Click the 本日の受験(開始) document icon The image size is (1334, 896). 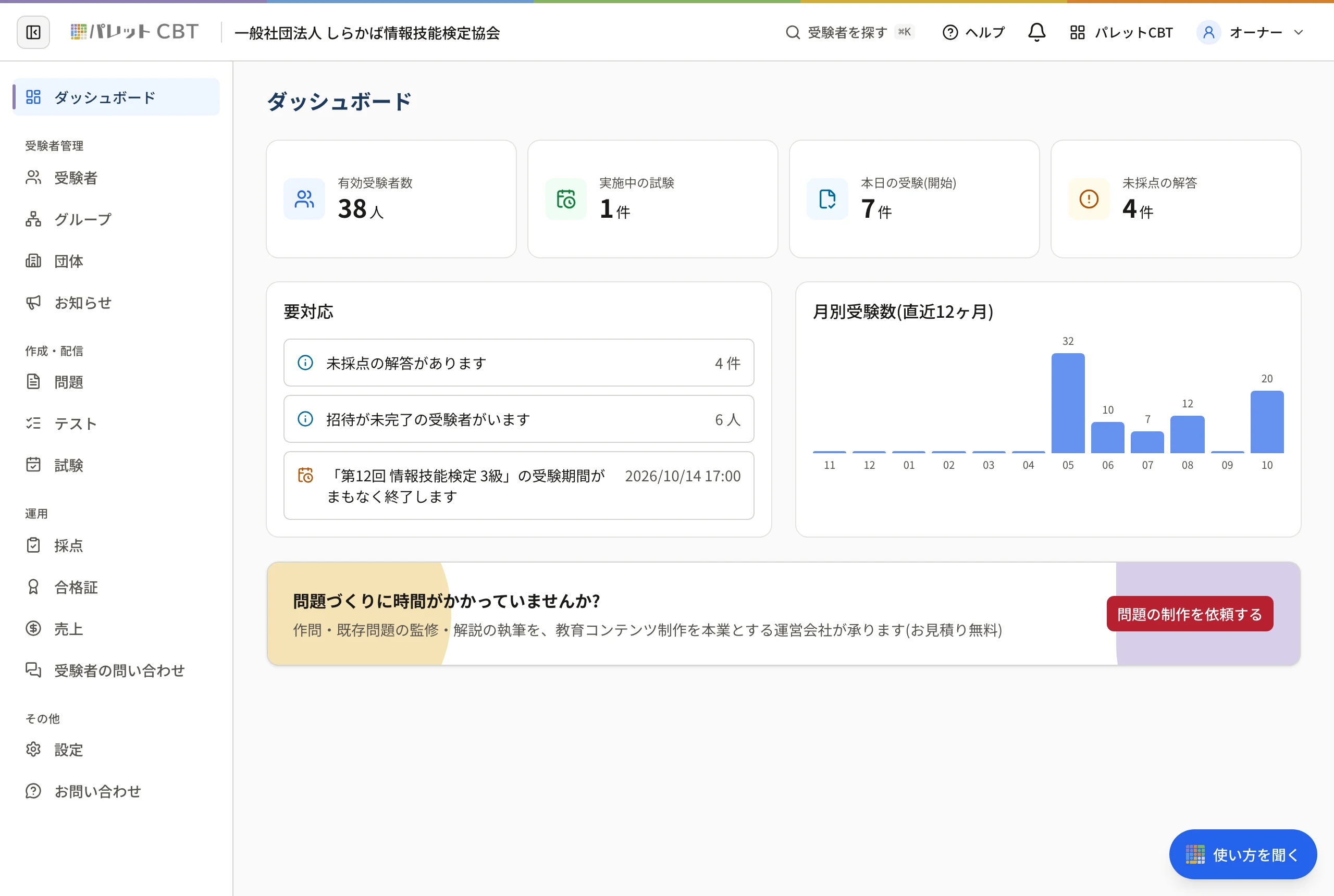click(827, 199)
